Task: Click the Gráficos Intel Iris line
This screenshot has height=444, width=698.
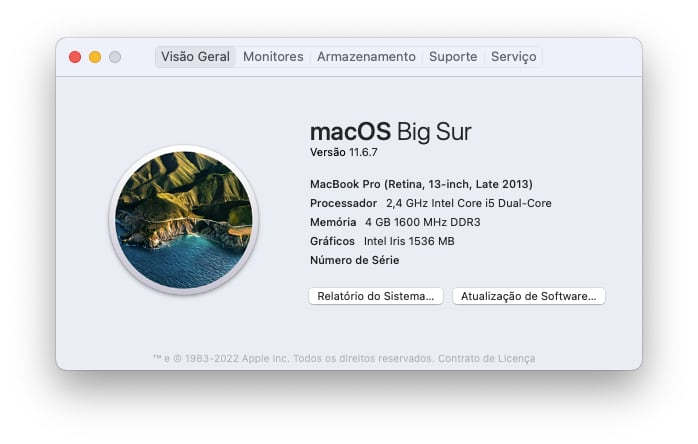Action: click(382, 241)
